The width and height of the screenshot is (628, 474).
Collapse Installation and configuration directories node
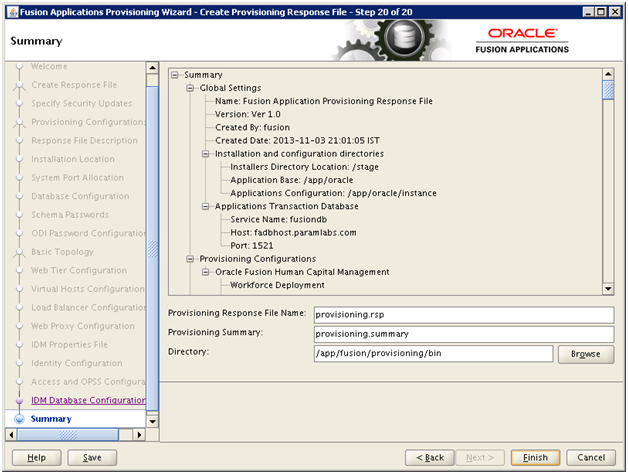[x=205, y=154]
